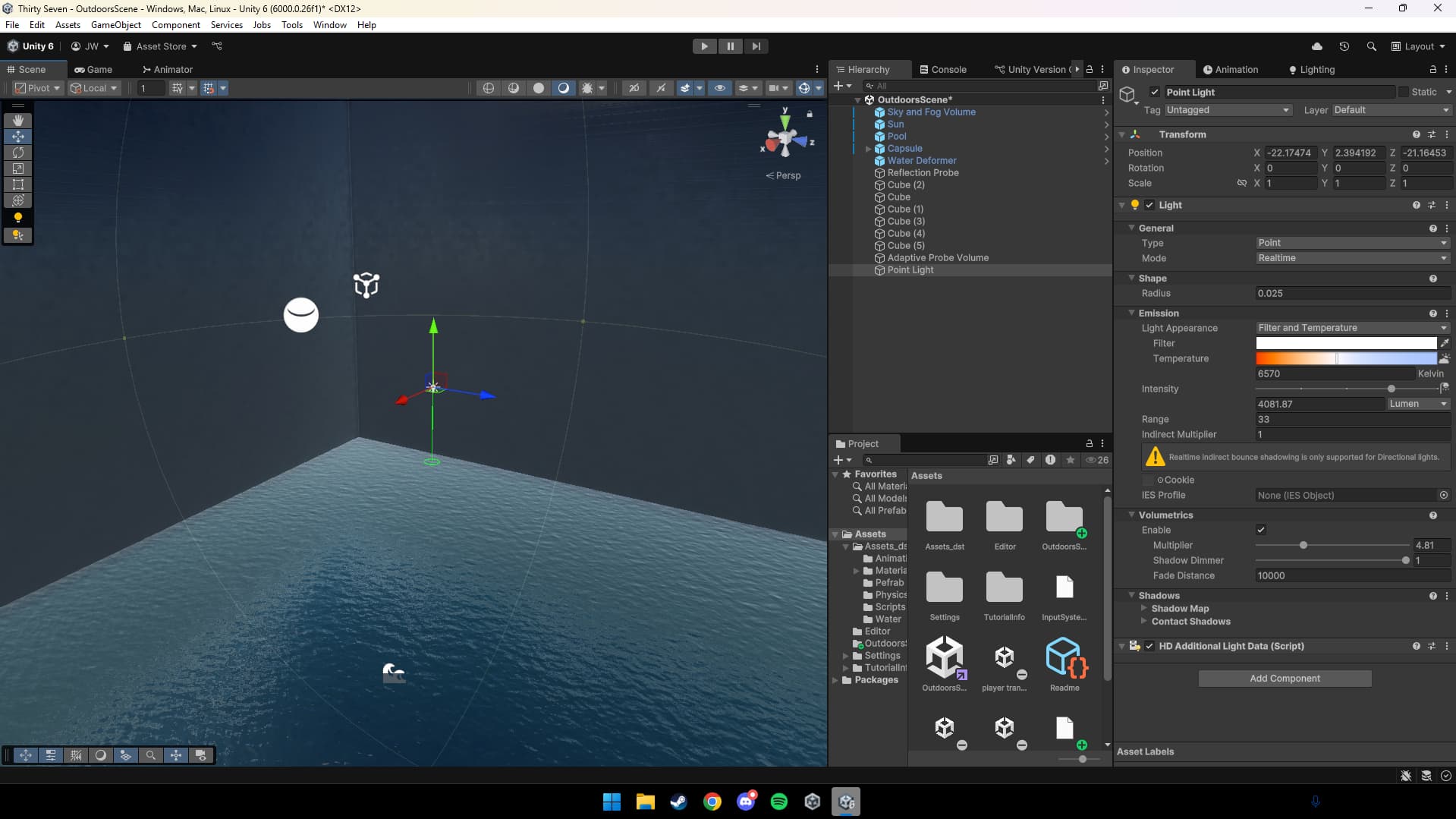Disable the Light component checkbox

[1148, 205]
